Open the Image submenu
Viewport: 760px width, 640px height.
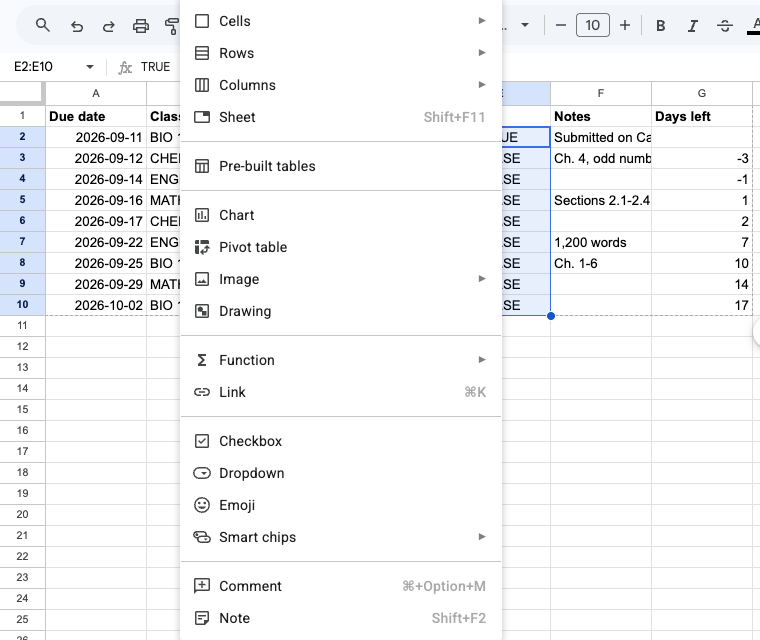click(x=341, y=279)
